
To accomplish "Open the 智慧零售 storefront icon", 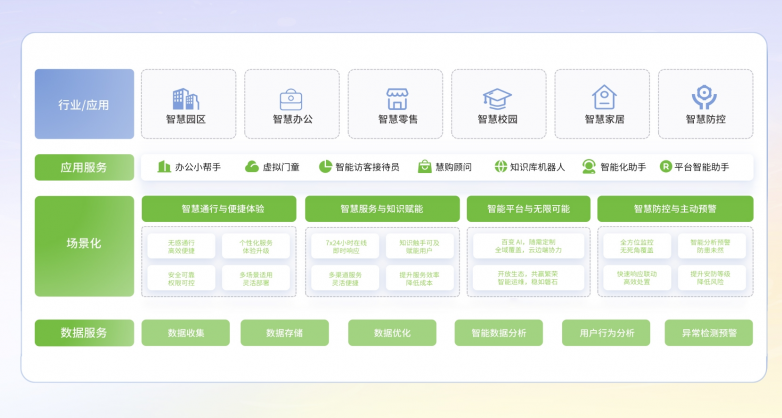I will click(397, 98).
